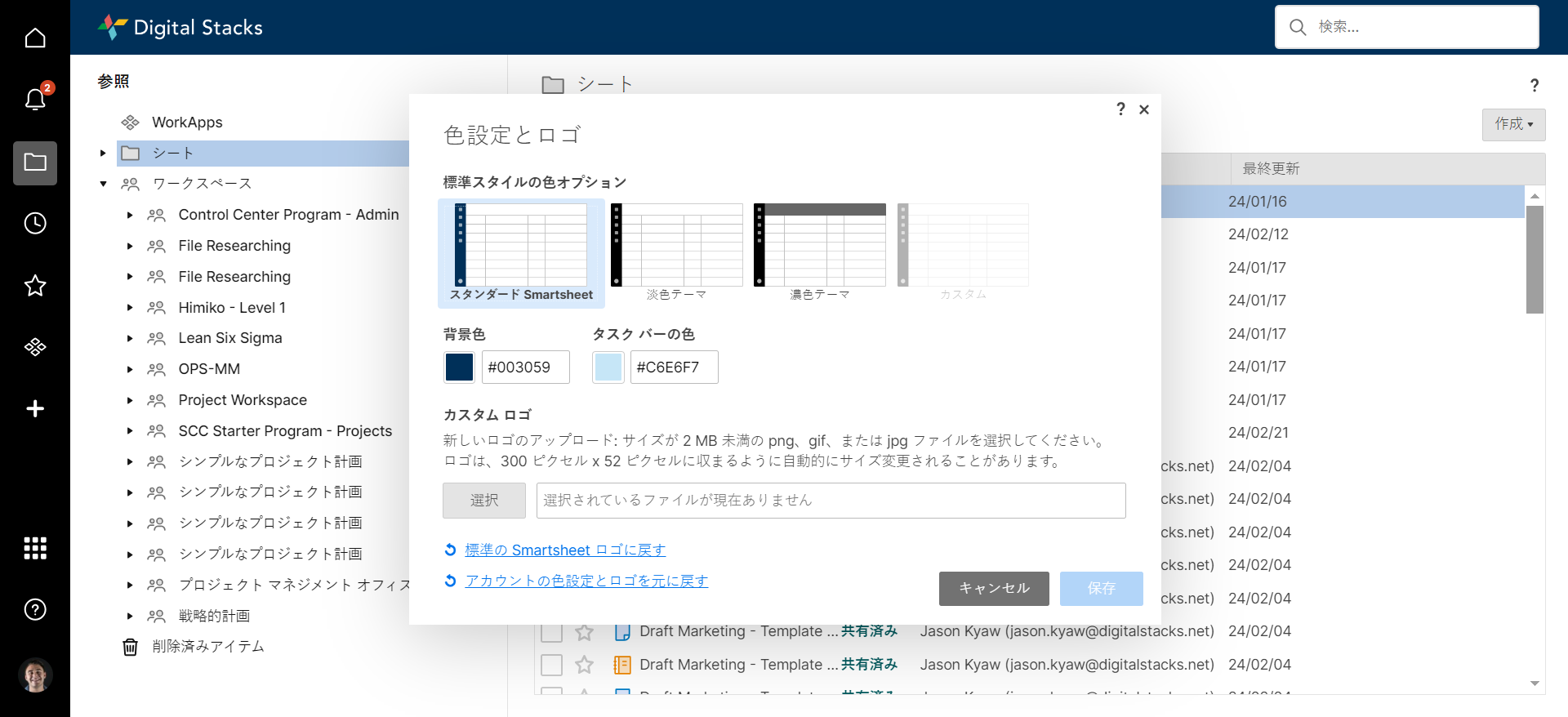Viewport: 1568px width, 717px height.
Task: Expand the 戦略的計画 workspace
Action: point(129,616)
